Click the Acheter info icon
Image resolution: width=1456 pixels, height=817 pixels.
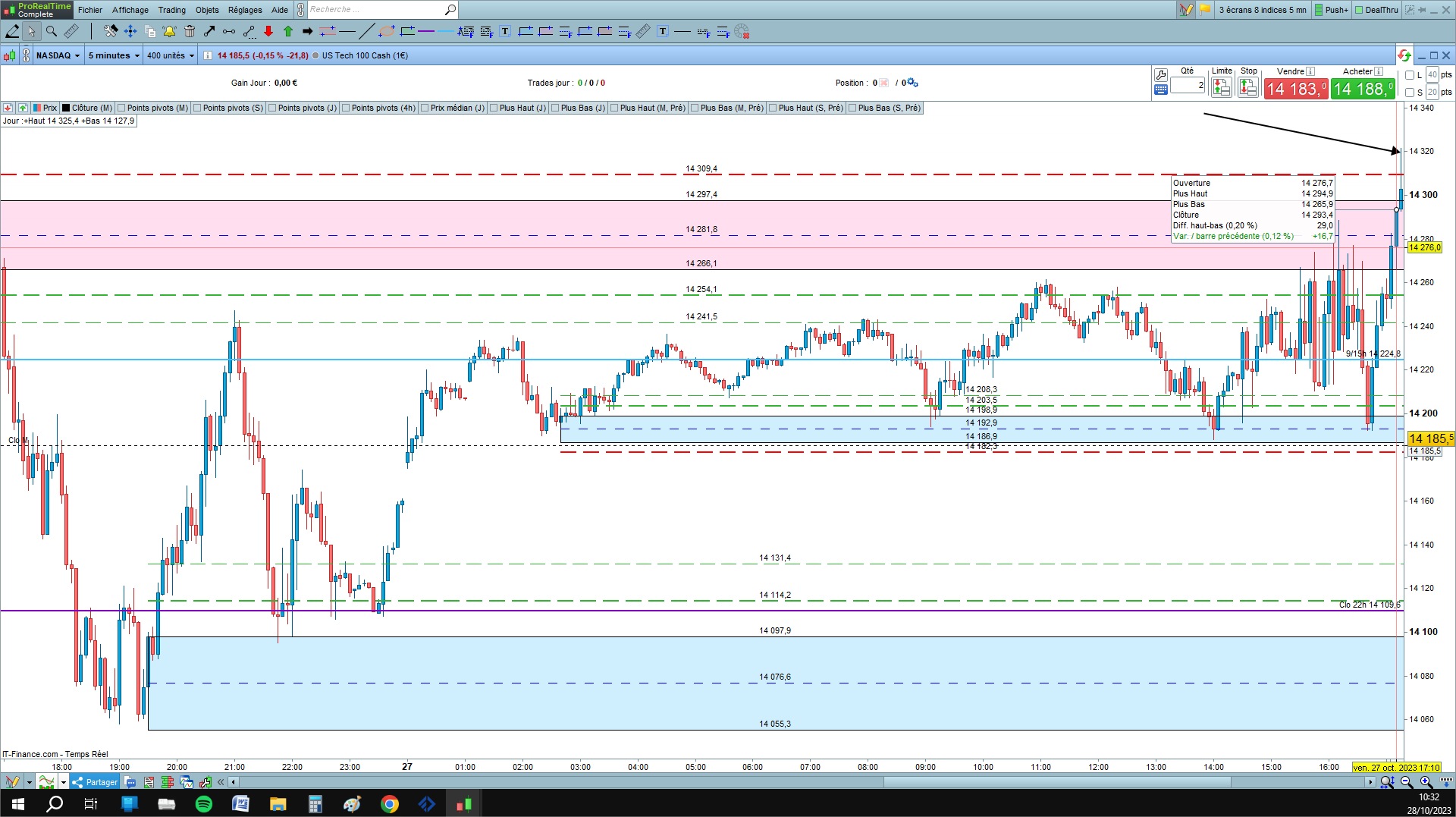[x=1379, y=71]
